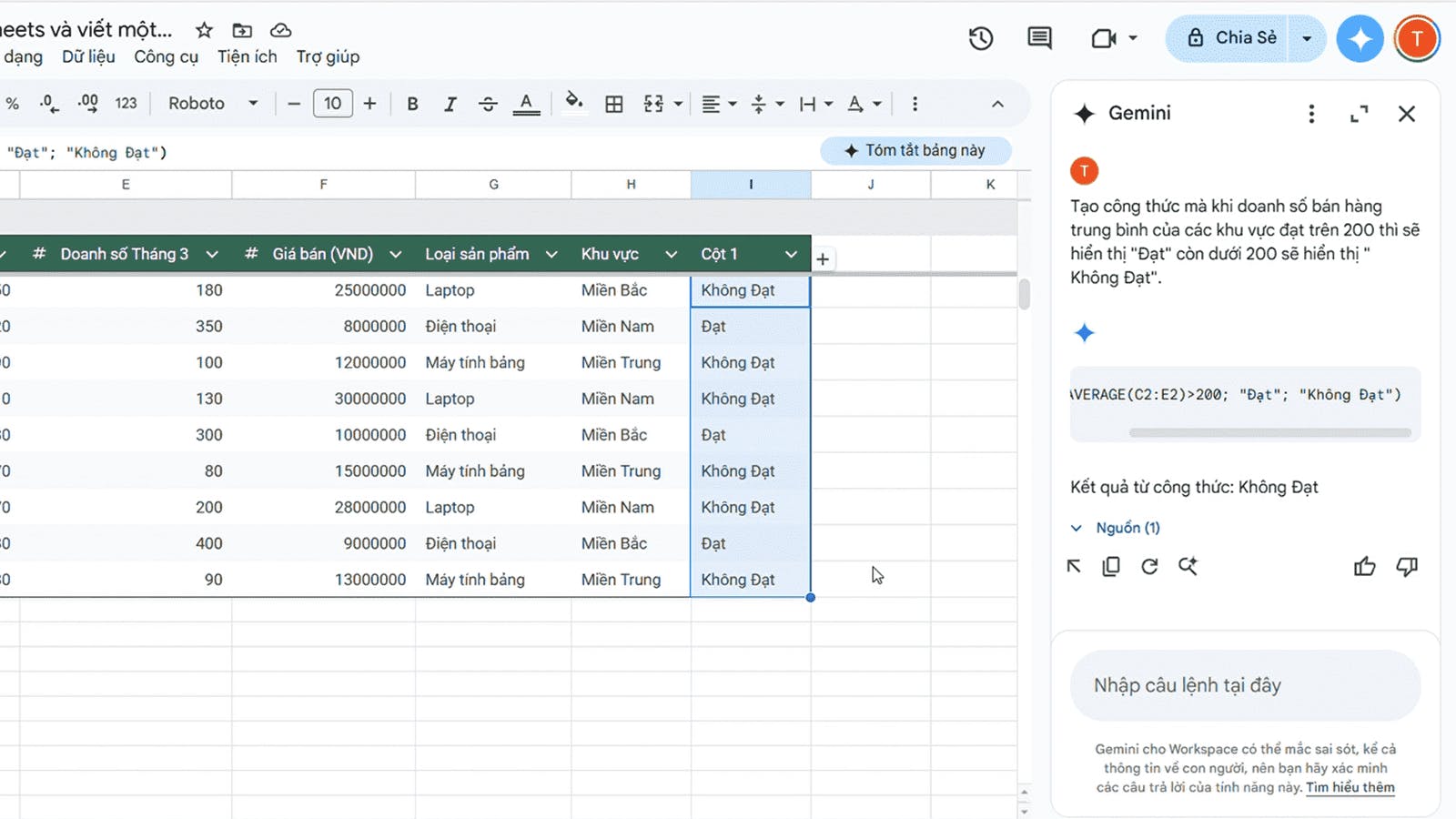This screenshot has height=819, width=1456.
Task: Open the Tiện ích menu
Action: click(x=247, y=56)
